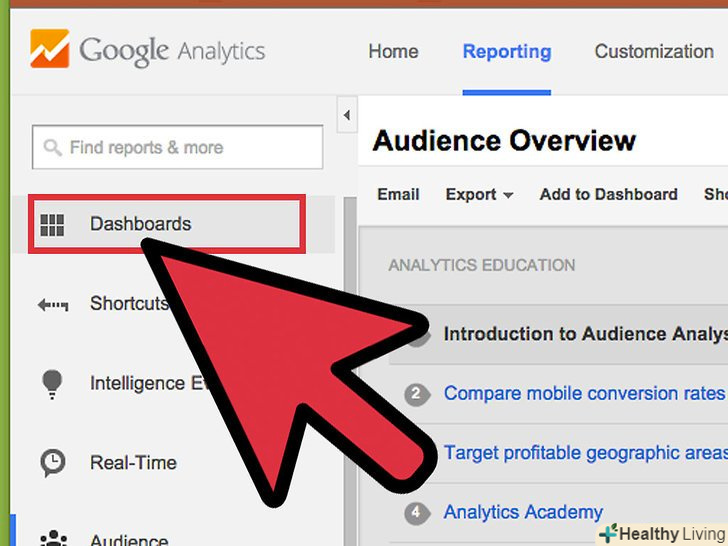Open Introduction to Audience Analysis item

[585, 334]
